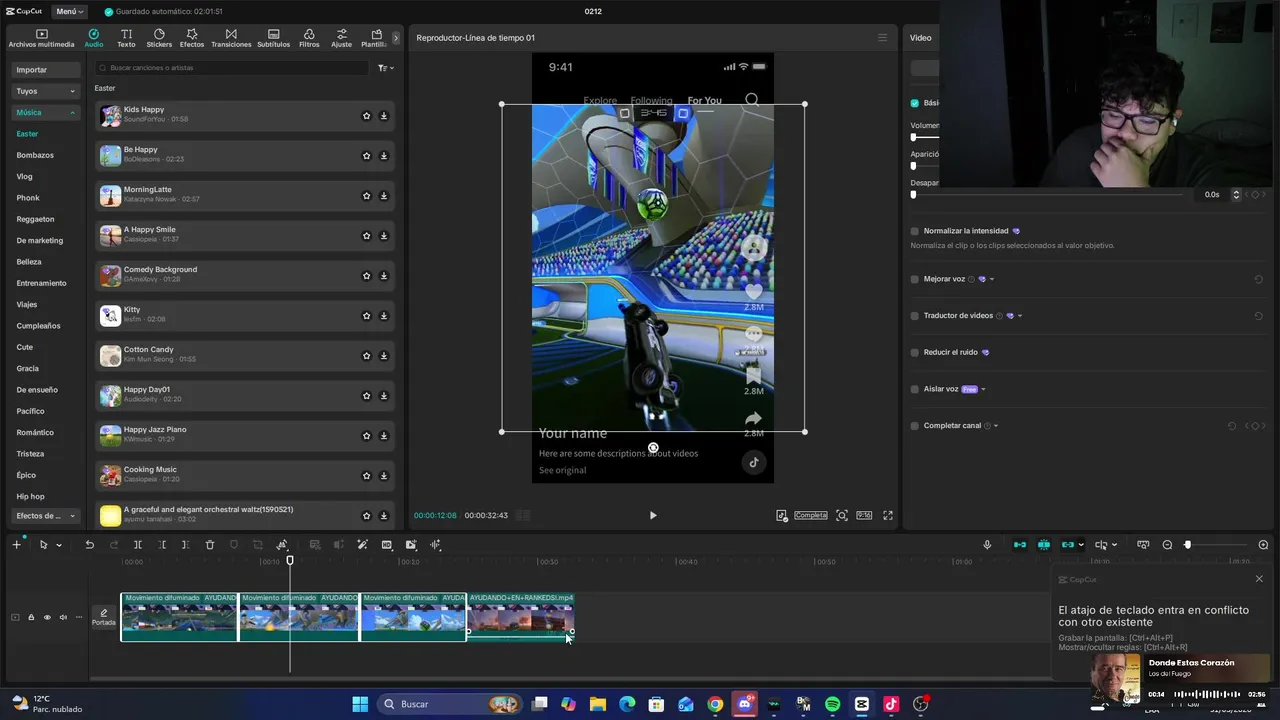Viewport: 1280px width, 720px height.
Task: Click the undo arrow in timeline toolbar
Action: point(90,545)
